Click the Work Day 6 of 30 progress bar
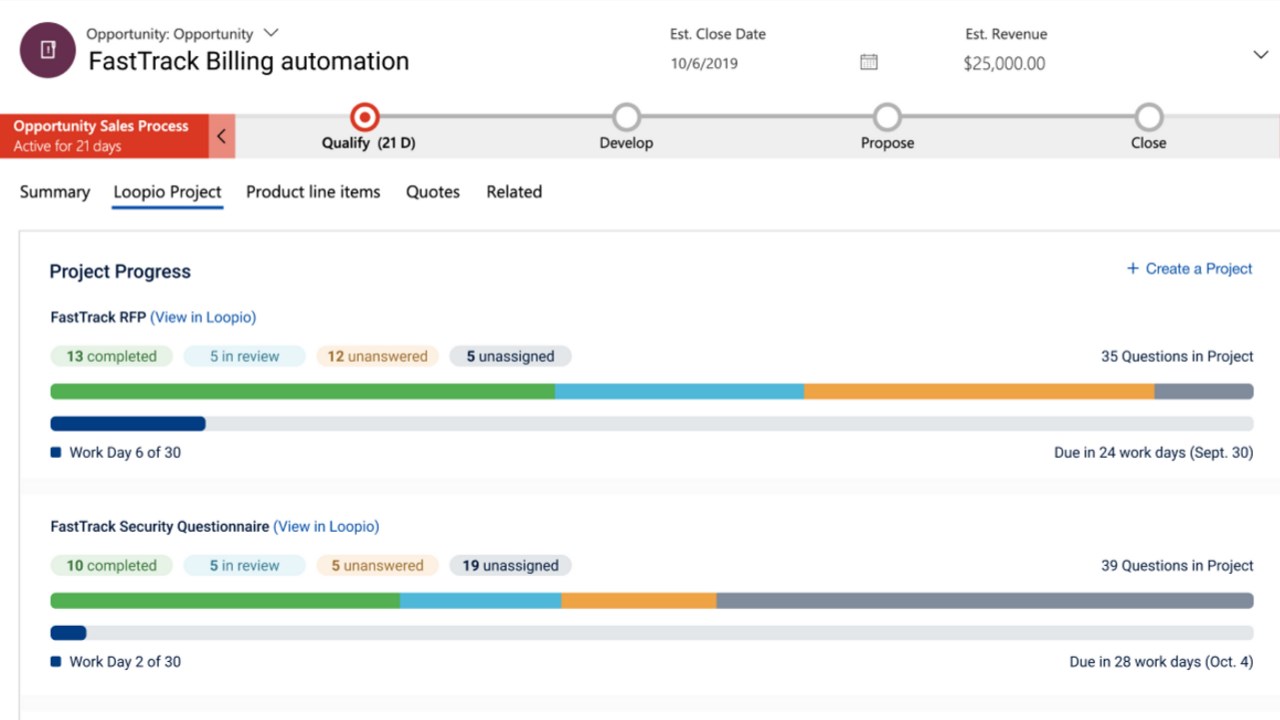The height and width of the screenshot is (720, 1280). point(652,424)
